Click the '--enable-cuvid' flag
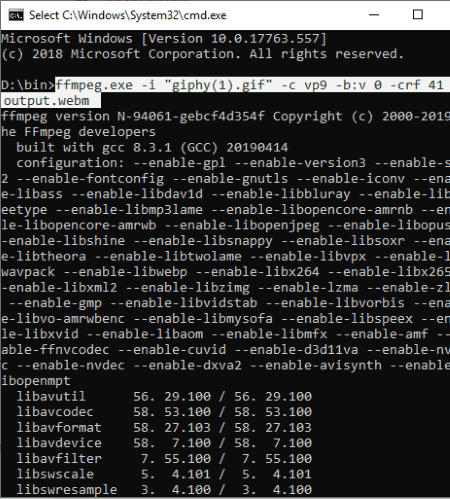Image resolution: width=450 pixels, height=499 pixels. click(172, 350)
